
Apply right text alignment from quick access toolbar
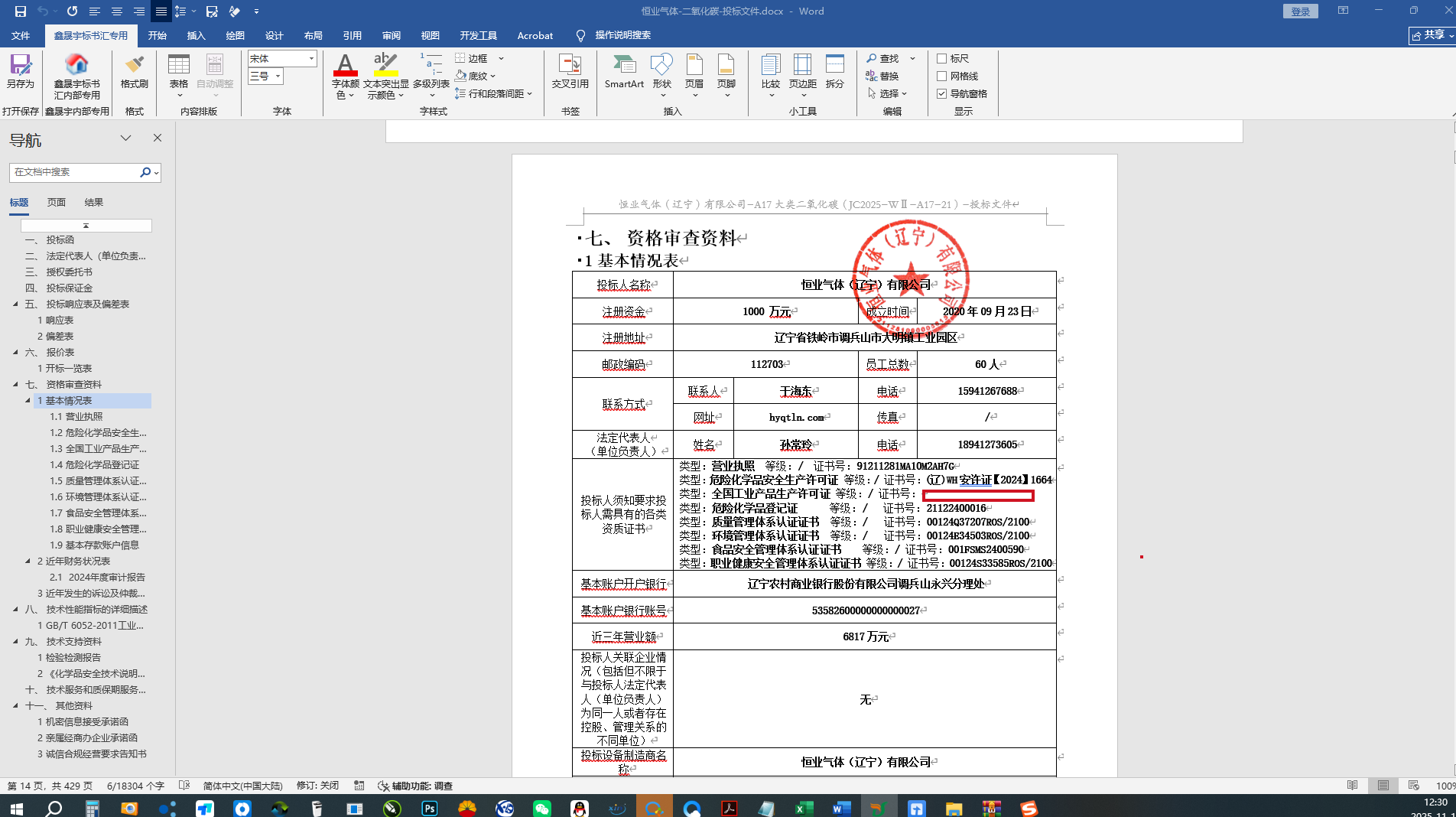[x=139, y=11]
